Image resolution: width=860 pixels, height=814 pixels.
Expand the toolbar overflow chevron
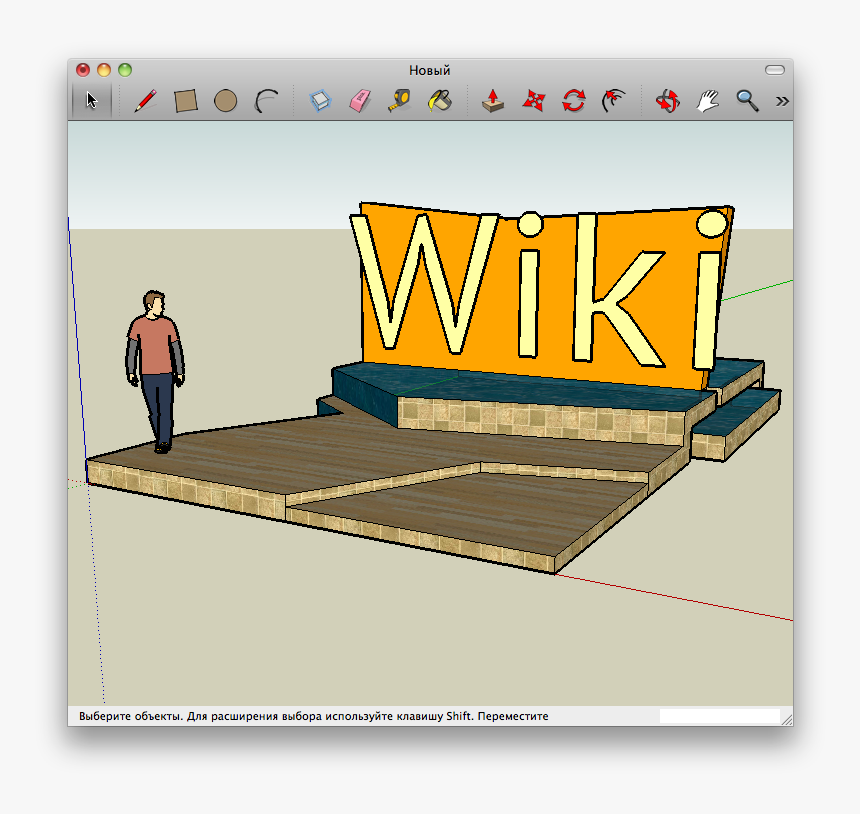[x=782, y=100]
